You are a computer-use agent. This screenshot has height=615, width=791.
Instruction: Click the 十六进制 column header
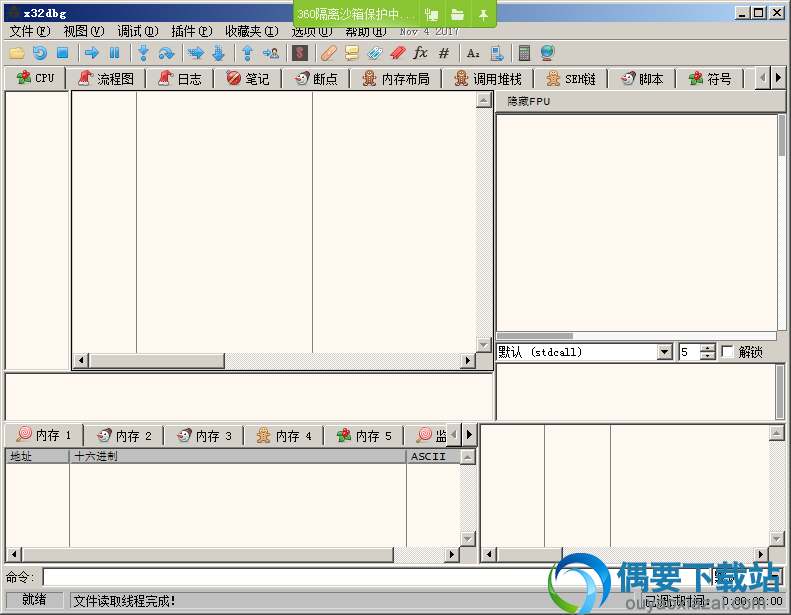click(x=238, y=457)
